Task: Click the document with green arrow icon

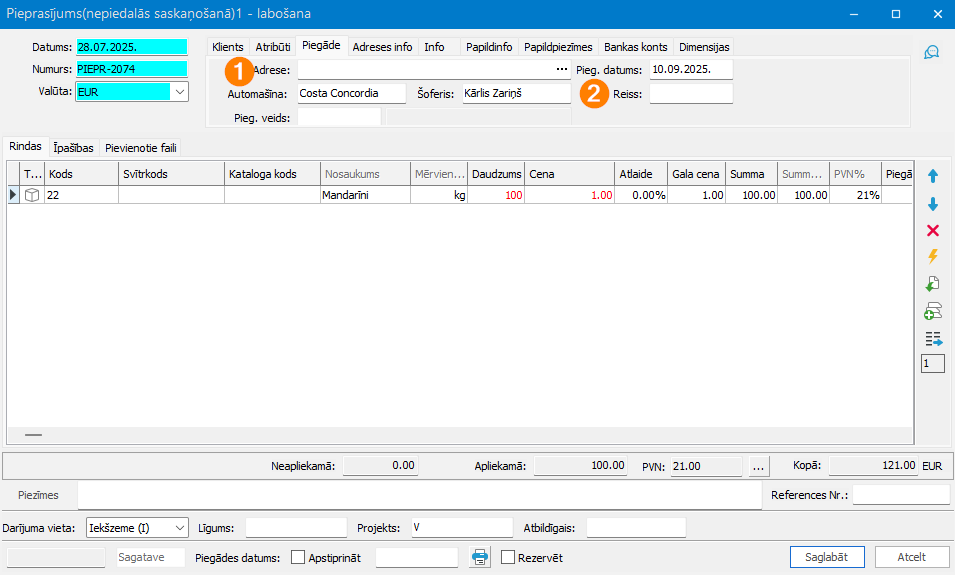Action: [x=932, y=284]
